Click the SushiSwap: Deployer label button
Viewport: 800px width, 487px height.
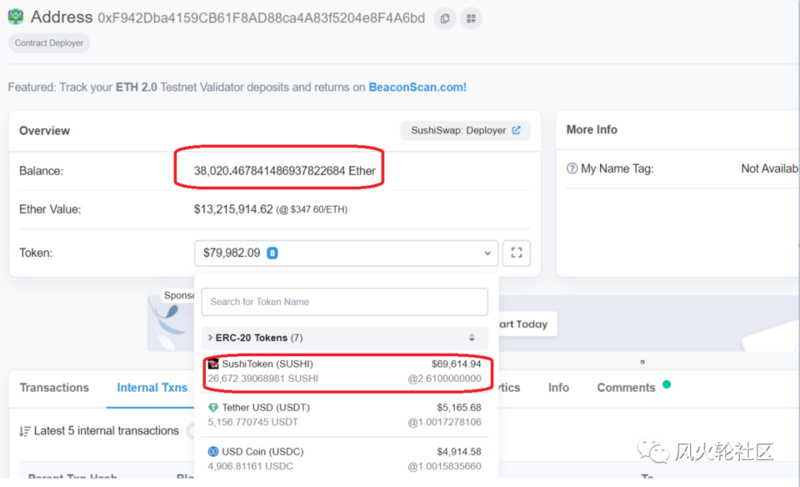(x=465, y=130)
